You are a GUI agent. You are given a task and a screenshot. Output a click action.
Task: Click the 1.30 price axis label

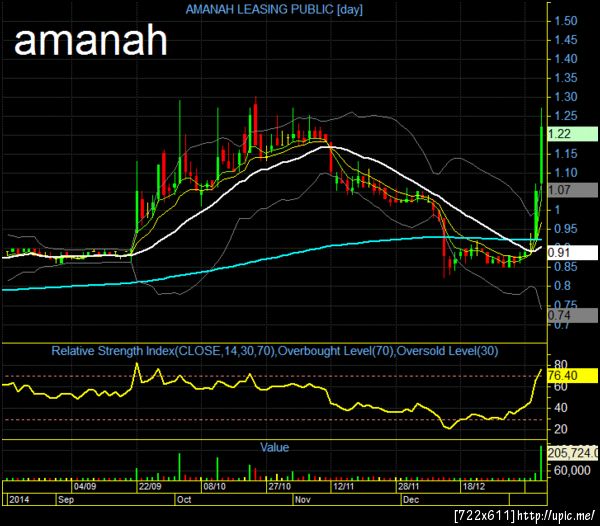[566, 96]
